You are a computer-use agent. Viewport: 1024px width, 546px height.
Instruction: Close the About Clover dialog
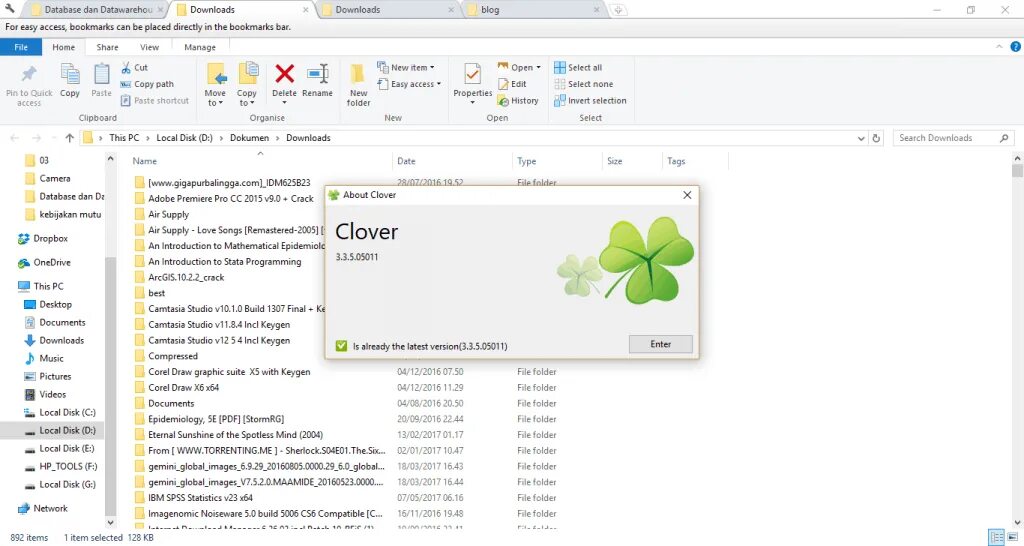(687, 195)
